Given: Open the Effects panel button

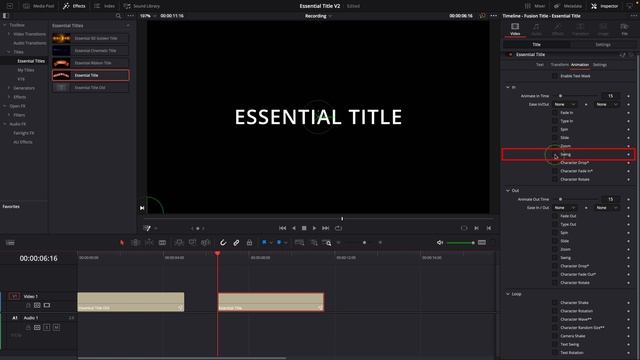Looking at the screenshot, I should tap(74, 6).
